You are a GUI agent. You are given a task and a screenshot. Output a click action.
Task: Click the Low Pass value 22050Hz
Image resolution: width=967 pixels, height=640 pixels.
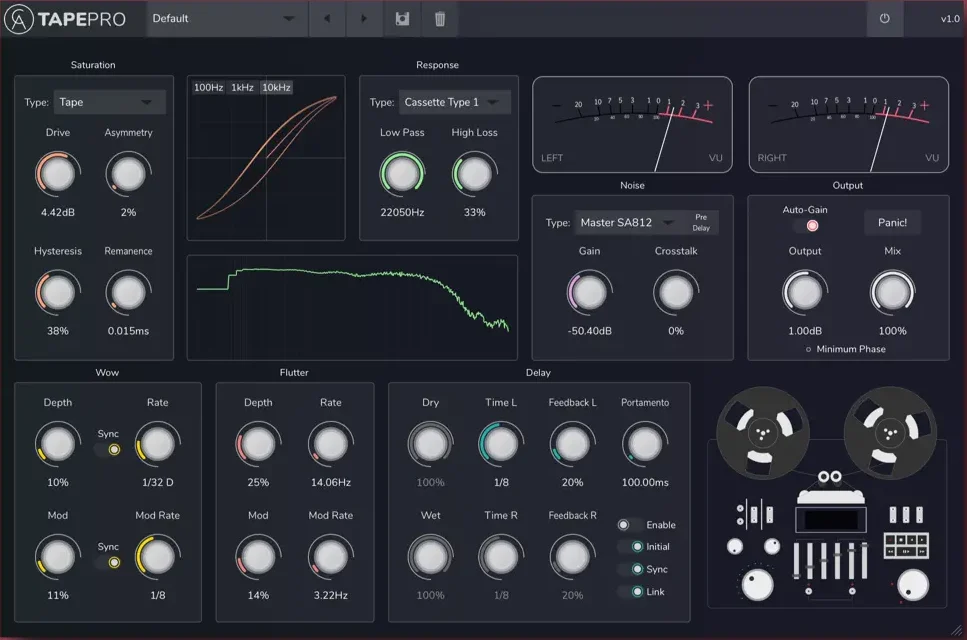402,212
